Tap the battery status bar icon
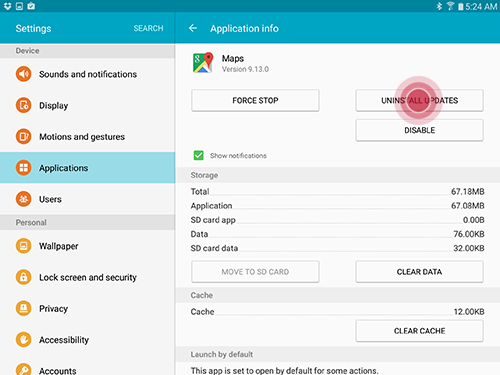This screenshot has width=500, height=375. 461,6
